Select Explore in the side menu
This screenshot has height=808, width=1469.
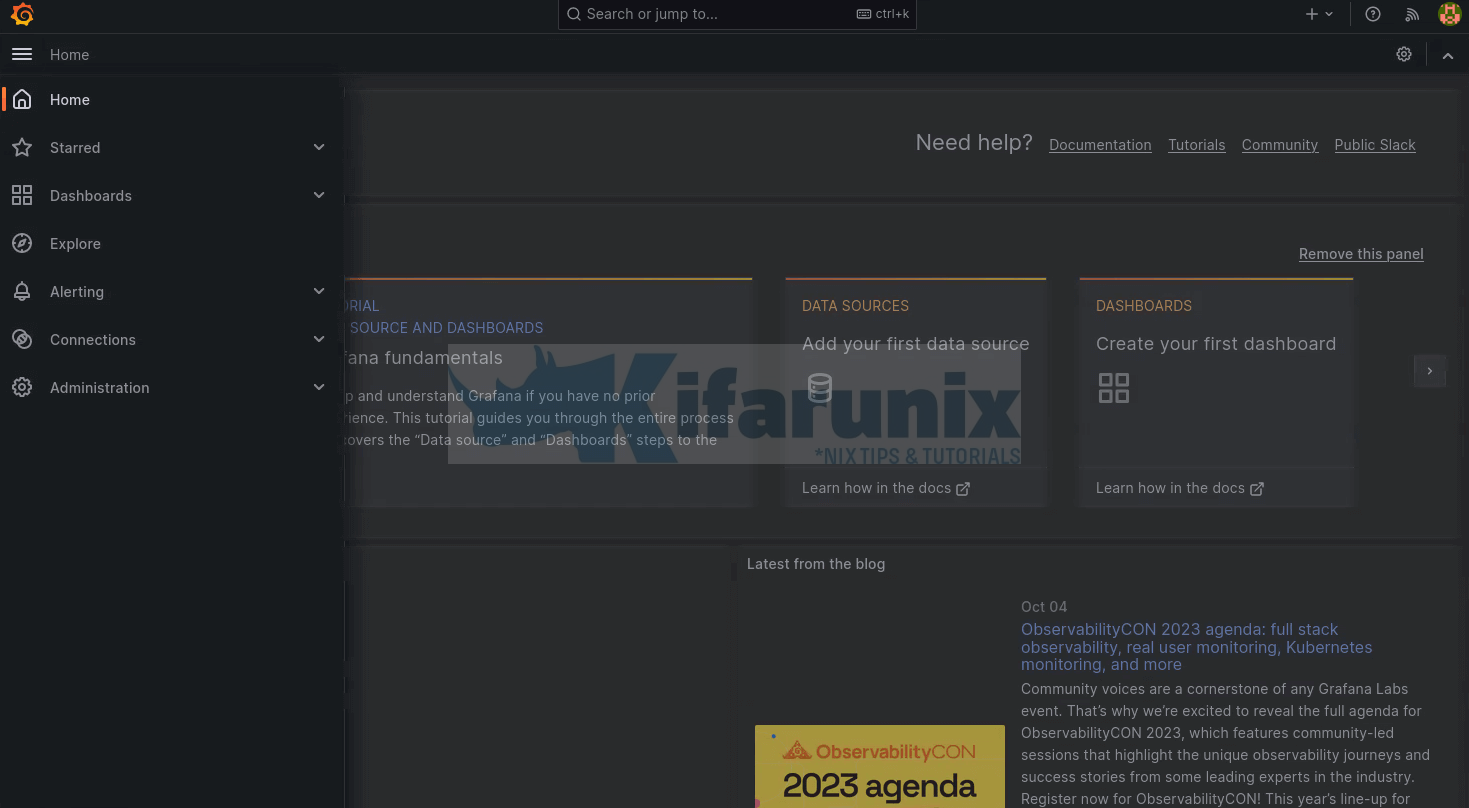click(75, 244)
